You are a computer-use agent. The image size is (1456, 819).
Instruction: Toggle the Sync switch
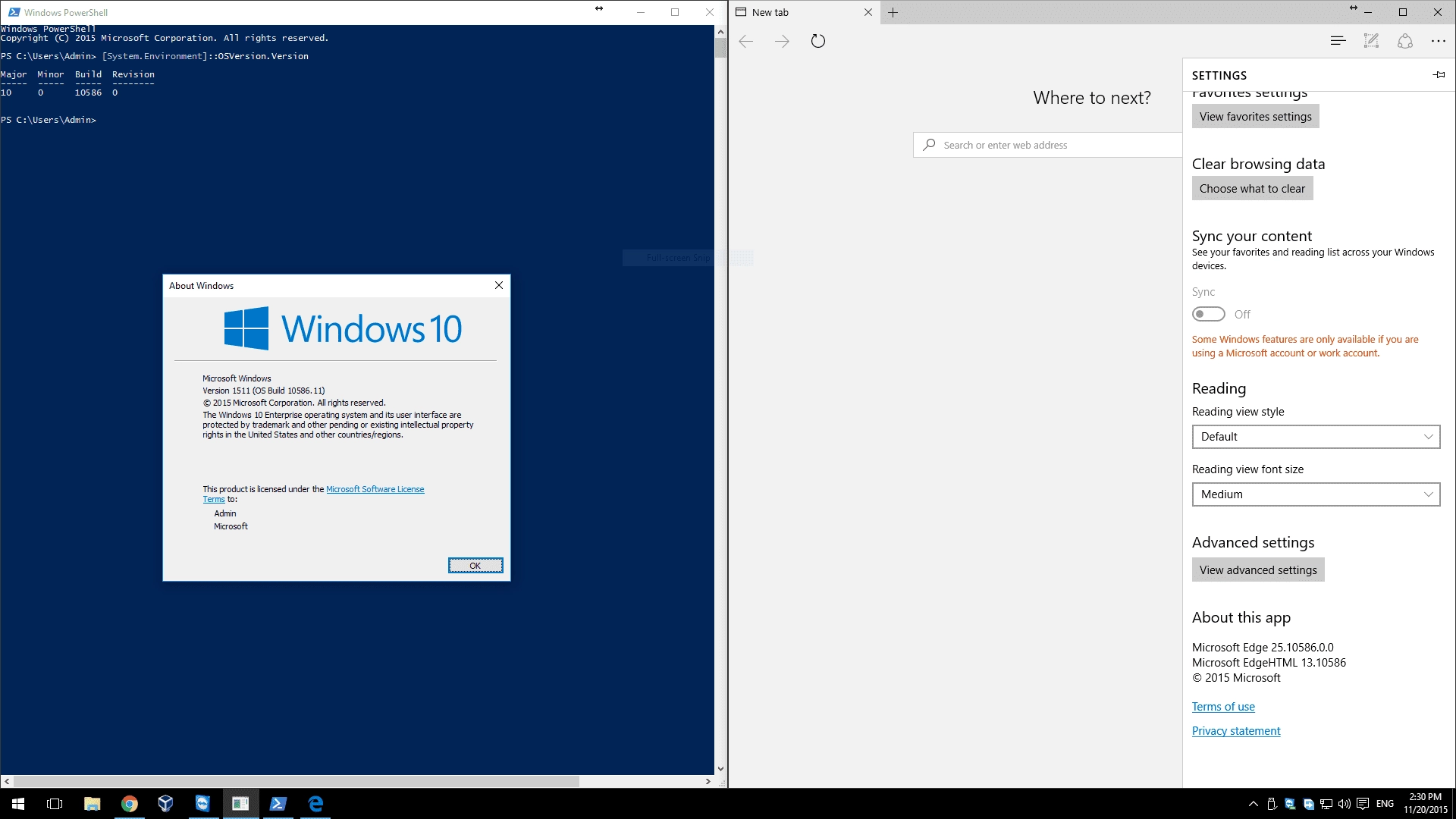coord(1208,314)
